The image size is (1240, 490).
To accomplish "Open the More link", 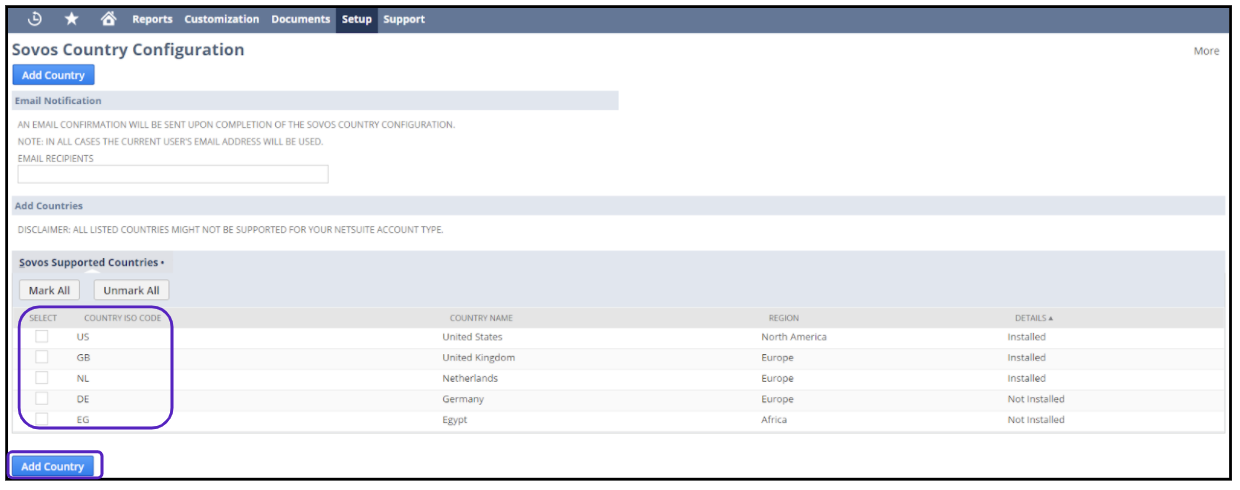I will click(x=1206, y=51).
